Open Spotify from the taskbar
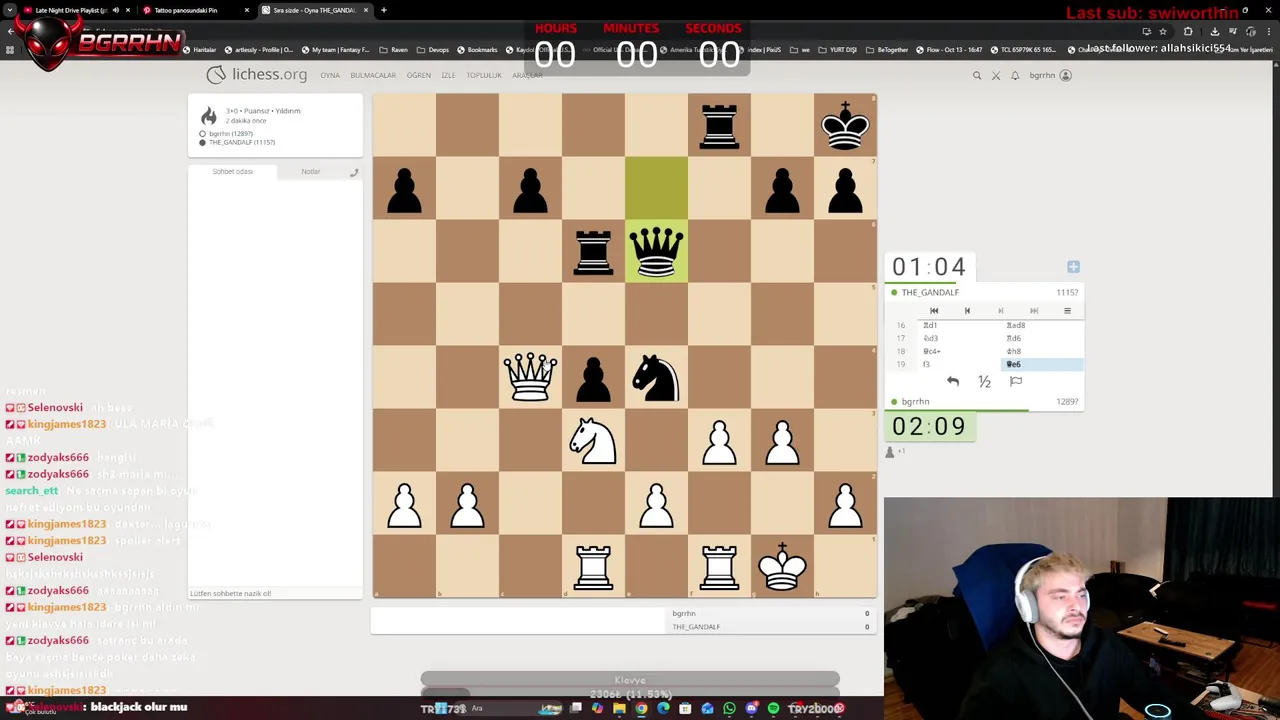This screenshot has width=1280, height=720. click(773, 709)
